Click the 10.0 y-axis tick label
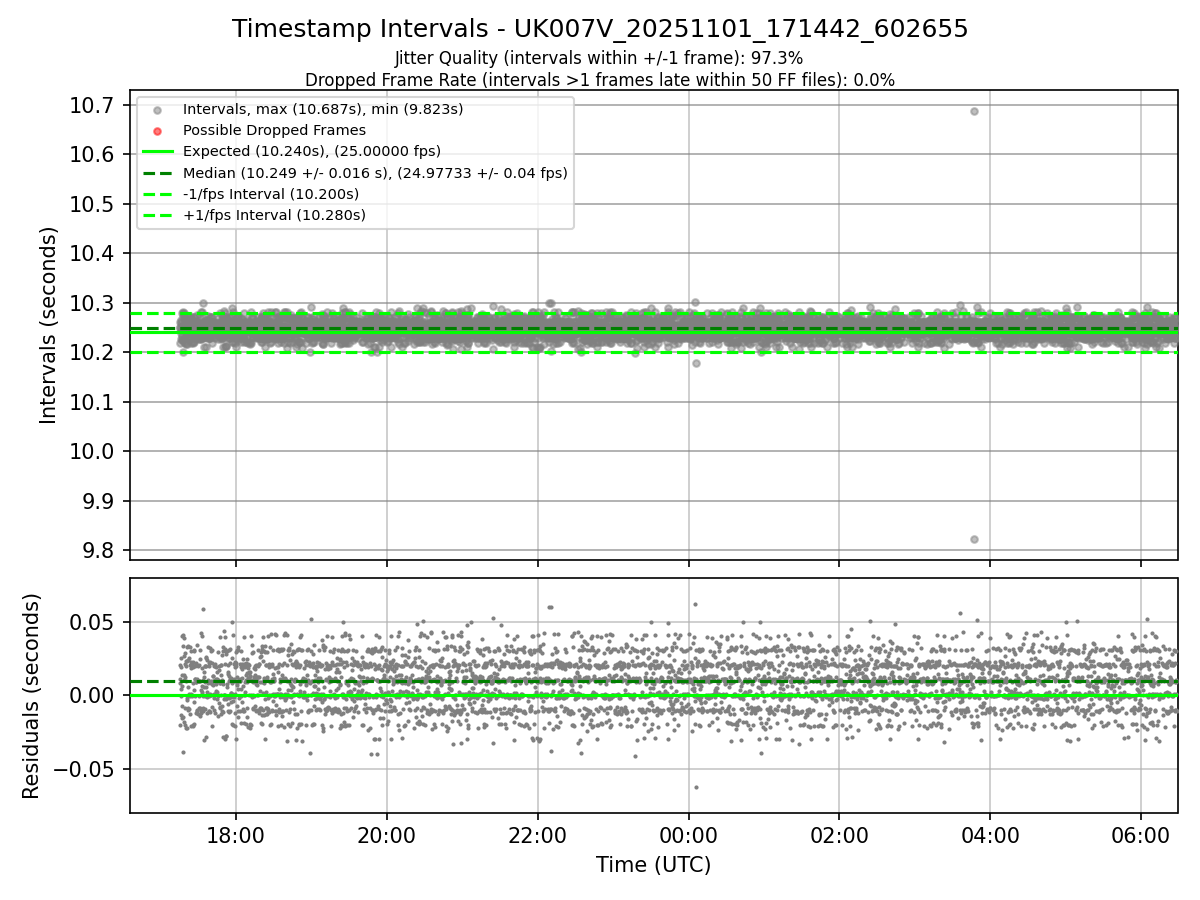 pyautogui.click(x=92, y=451)
